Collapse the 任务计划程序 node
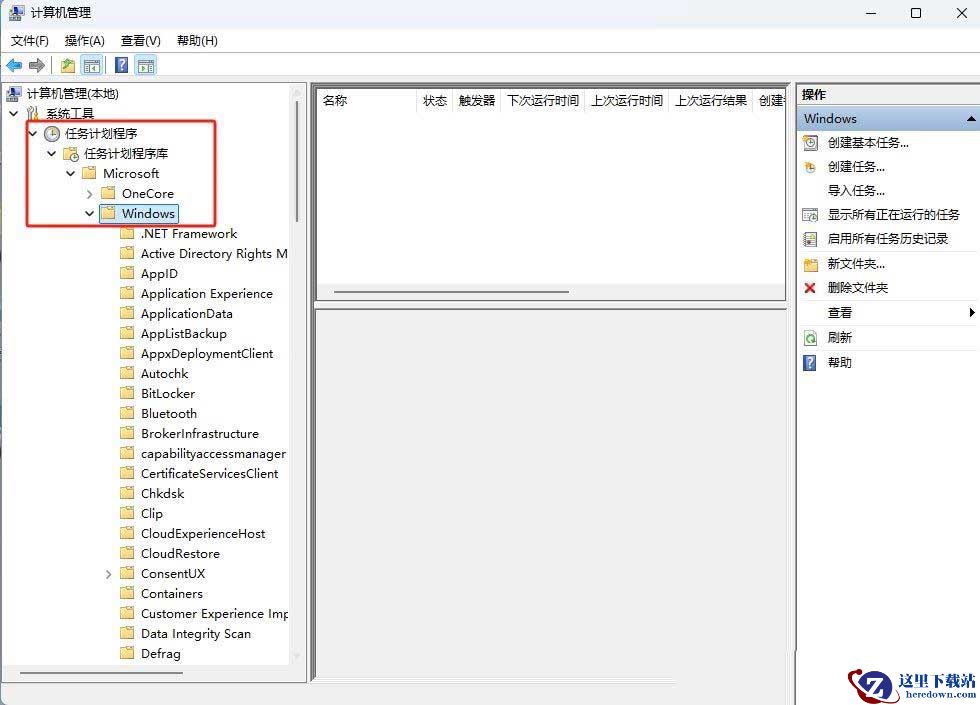This screenshot has height=705, width=980. (x=32, y=134)
